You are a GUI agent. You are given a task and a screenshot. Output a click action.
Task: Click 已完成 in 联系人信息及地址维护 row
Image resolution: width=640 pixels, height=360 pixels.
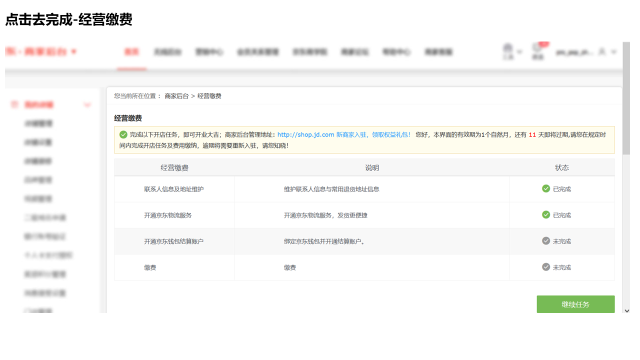click(x=562, y=189)
